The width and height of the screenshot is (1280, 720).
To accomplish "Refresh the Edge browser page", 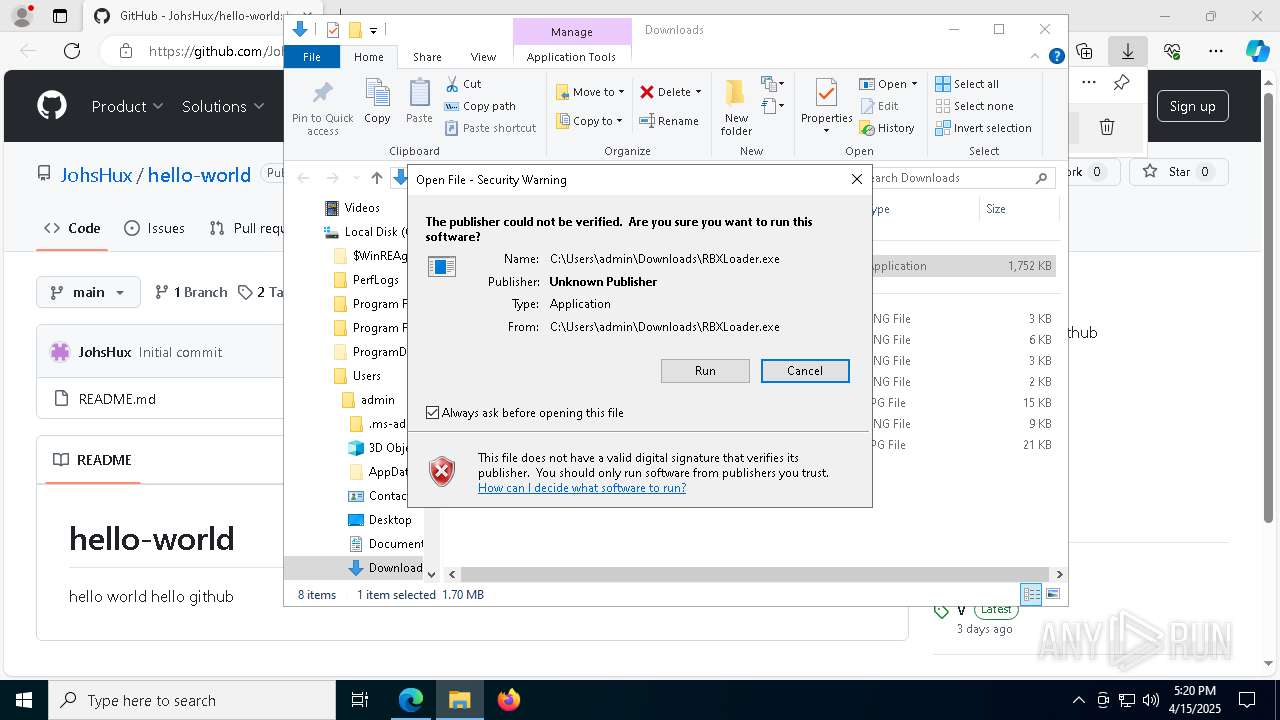I will pos(72,51).
